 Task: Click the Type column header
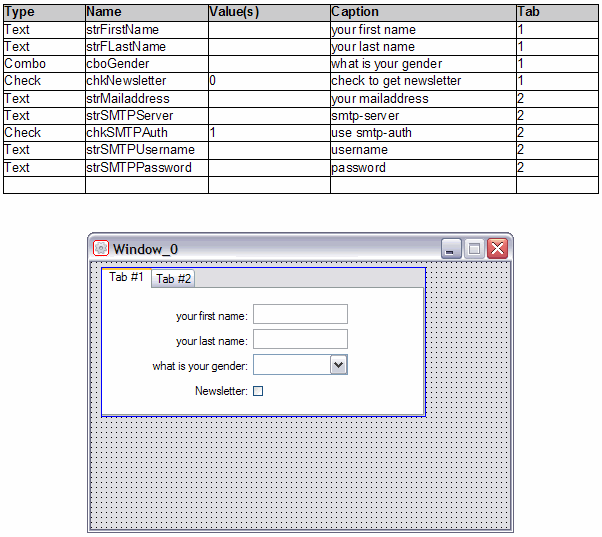44,12
